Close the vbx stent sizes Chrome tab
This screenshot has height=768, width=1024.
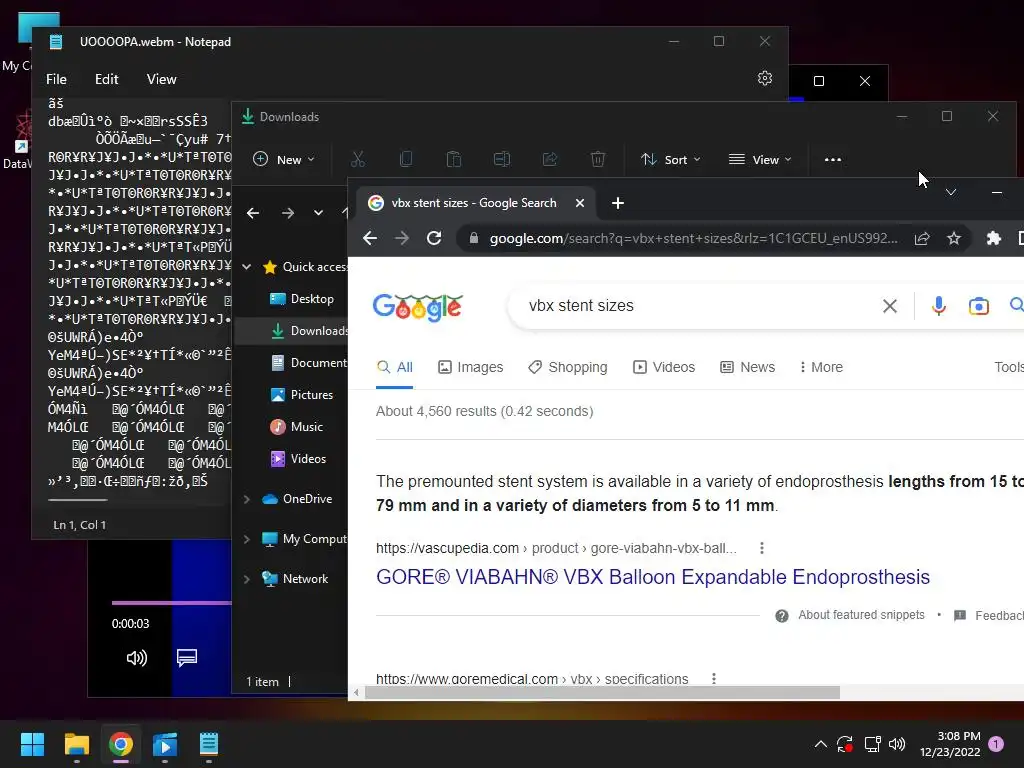pos(579,203)
